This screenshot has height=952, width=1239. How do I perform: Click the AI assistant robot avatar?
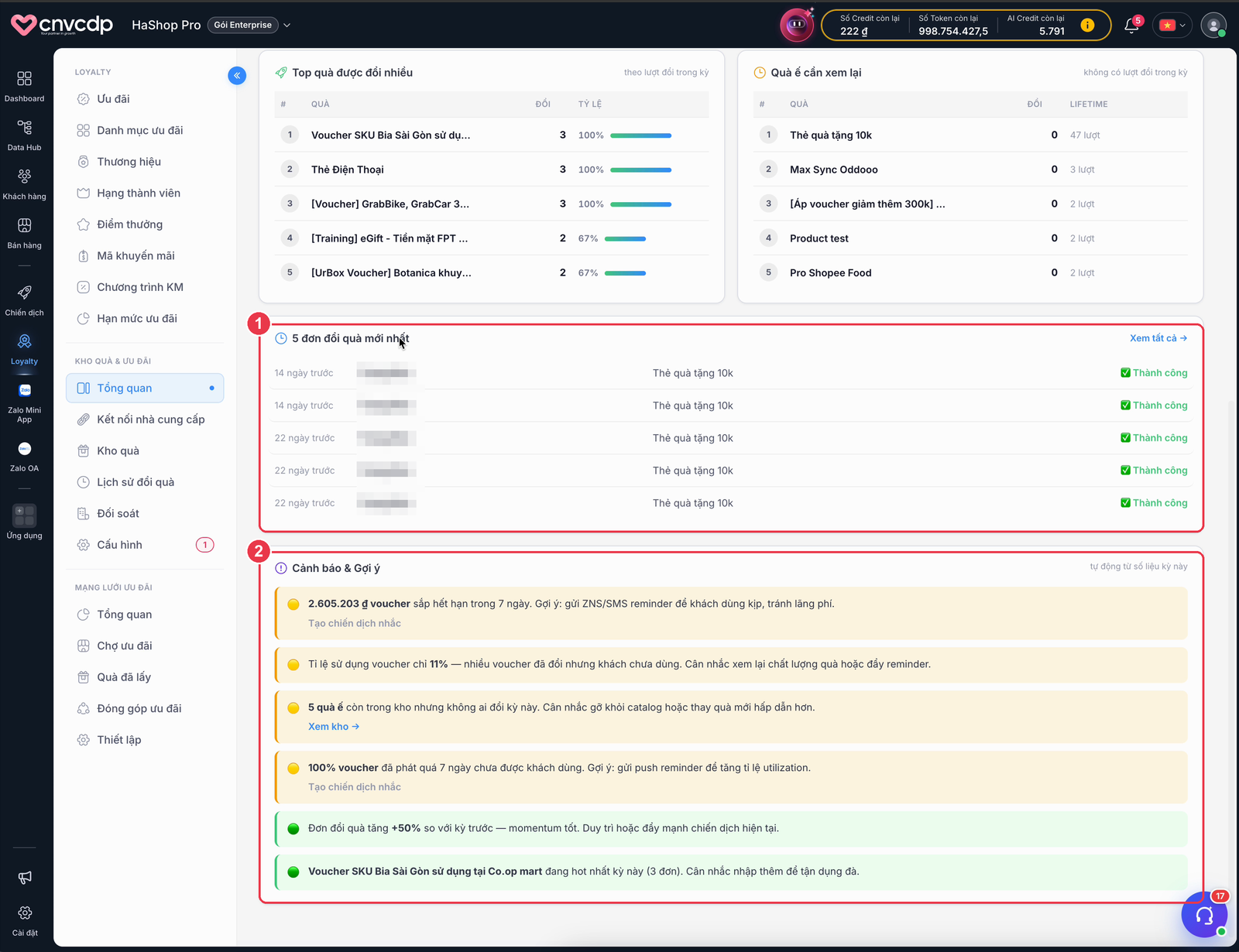[x=797, y=25]
